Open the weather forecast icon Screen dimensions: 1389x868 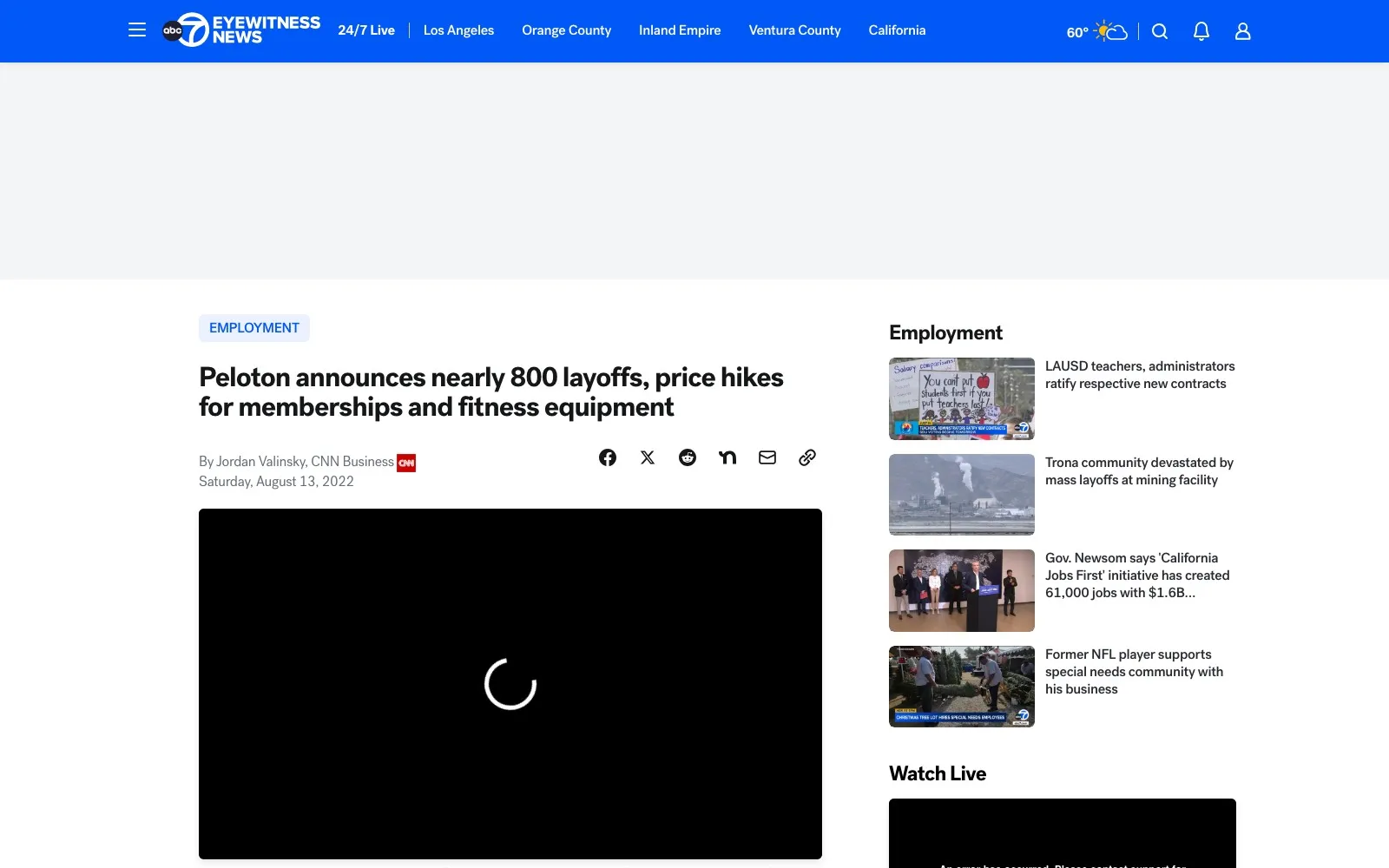[x=1111, y=31]
